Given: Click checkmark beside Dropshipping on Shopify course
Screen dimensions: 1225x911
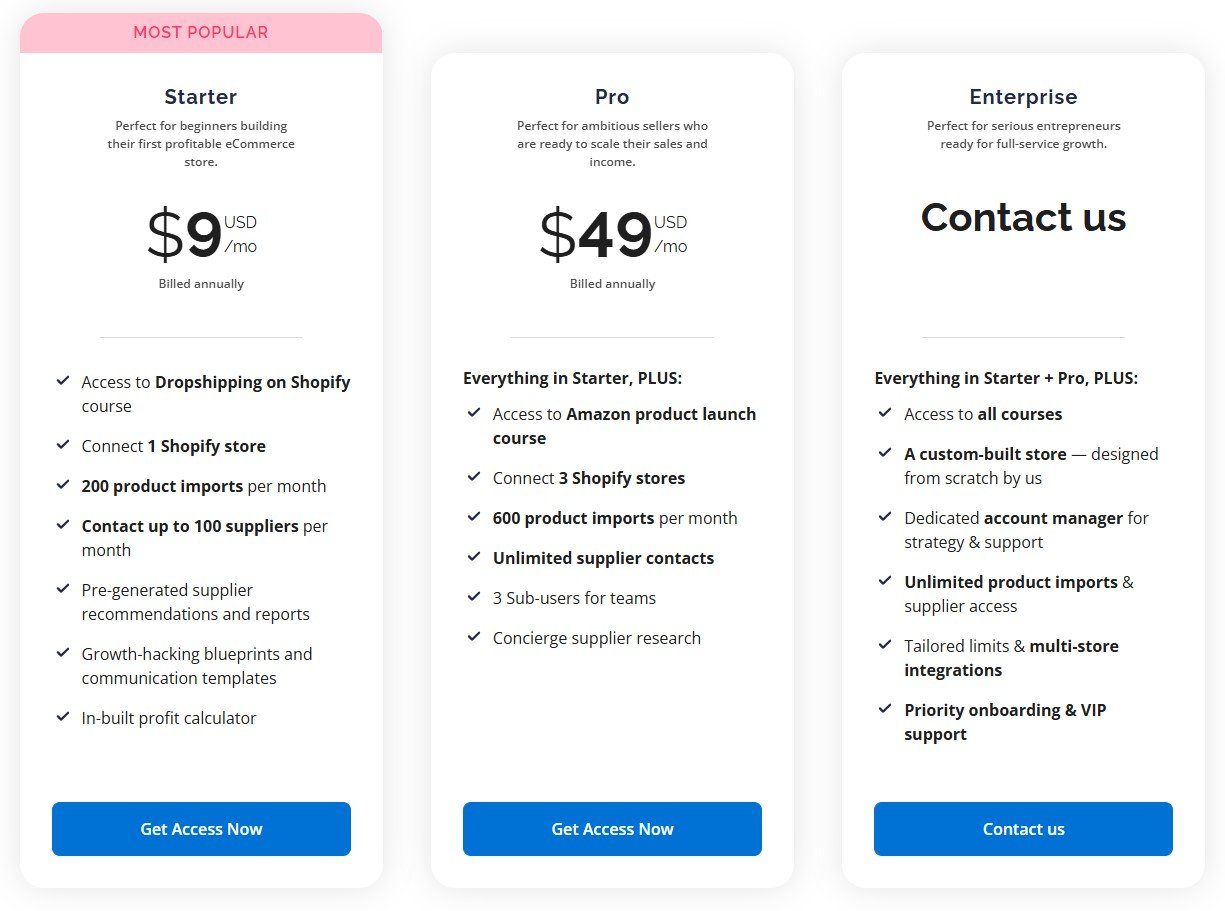Looking at the screenshot, I should 63,381.
